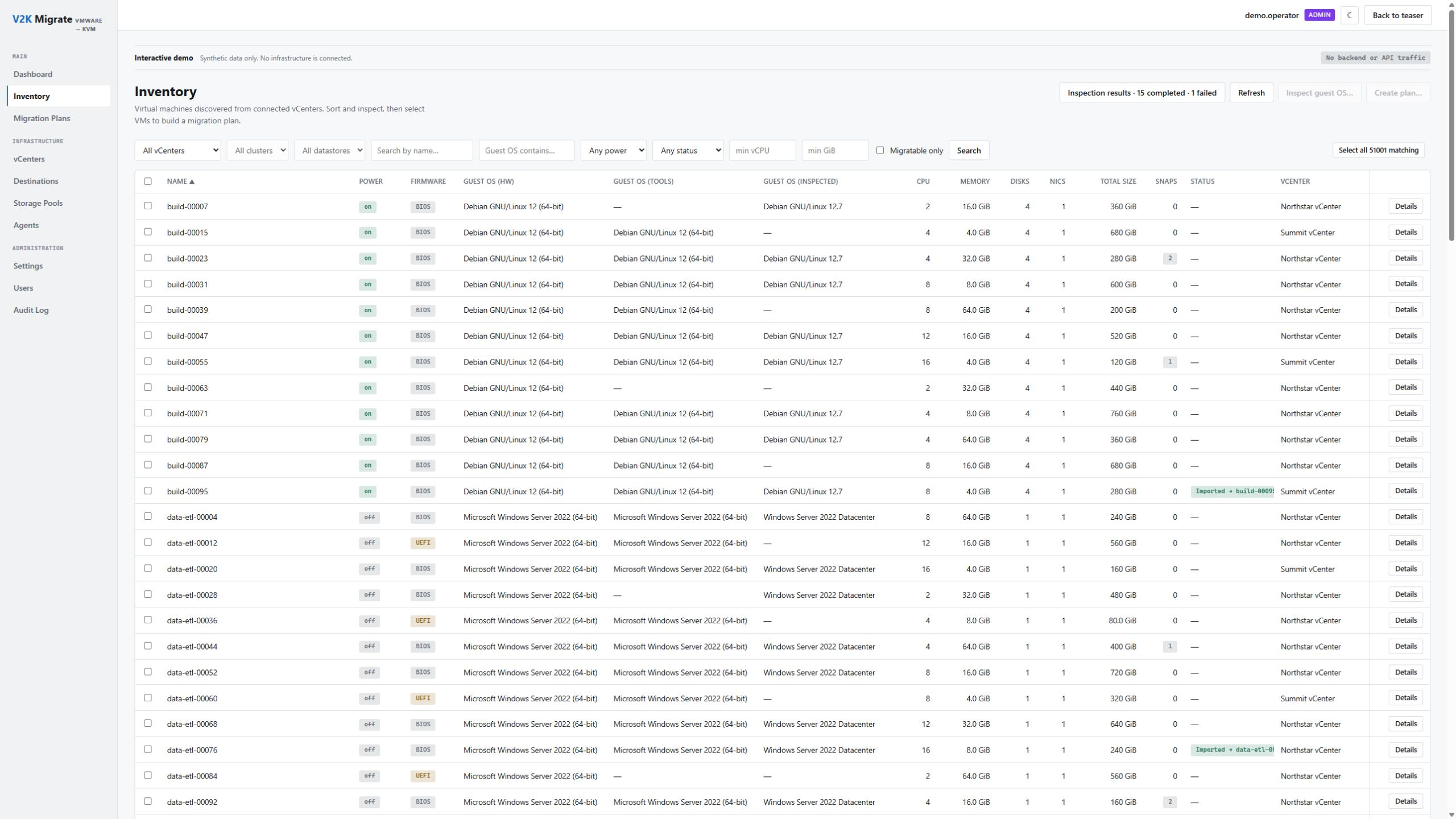This screenshot has width=1456, height=819.
Task: Click UEFI firmware badge for data-etl-00012
Action: pos(423,543)
